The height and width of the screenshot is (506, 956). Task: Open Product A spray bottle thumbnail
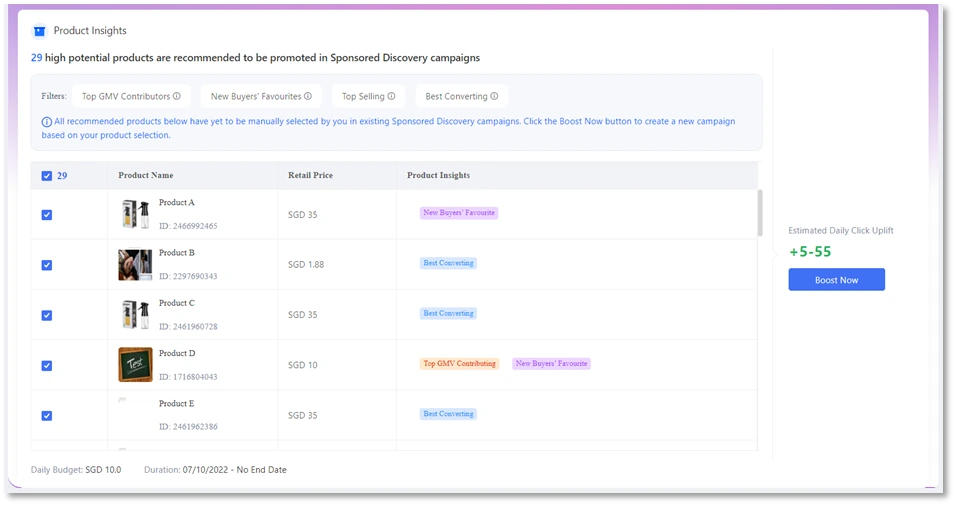coord(135,215)
